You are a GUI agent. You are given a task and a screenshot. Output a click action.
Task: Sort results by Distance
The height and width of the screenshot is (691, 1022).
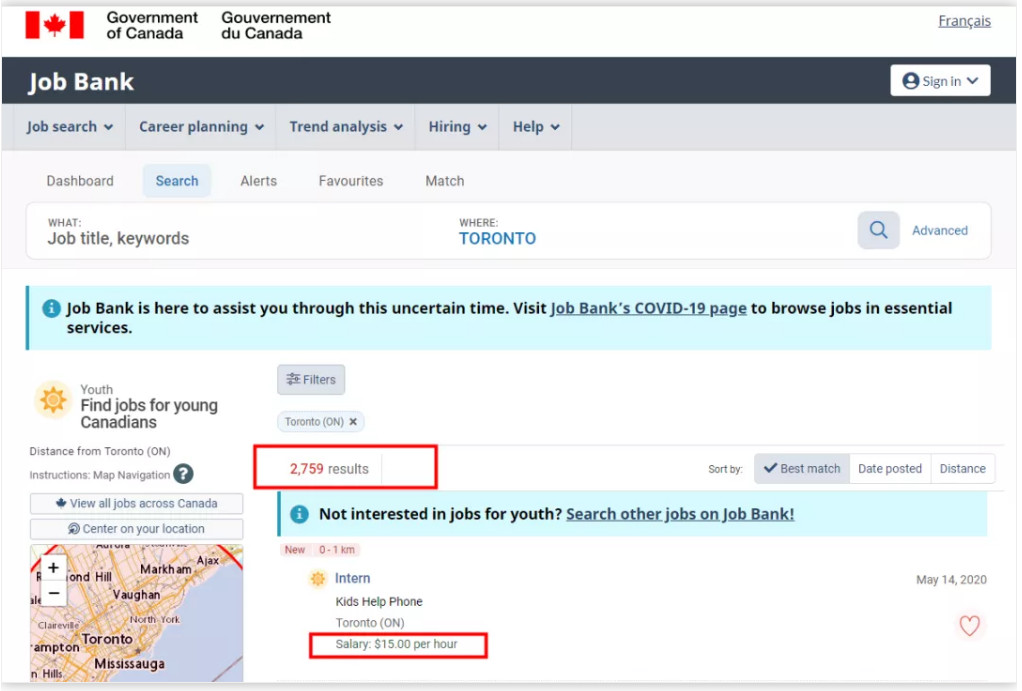click(x=962, y=468)
